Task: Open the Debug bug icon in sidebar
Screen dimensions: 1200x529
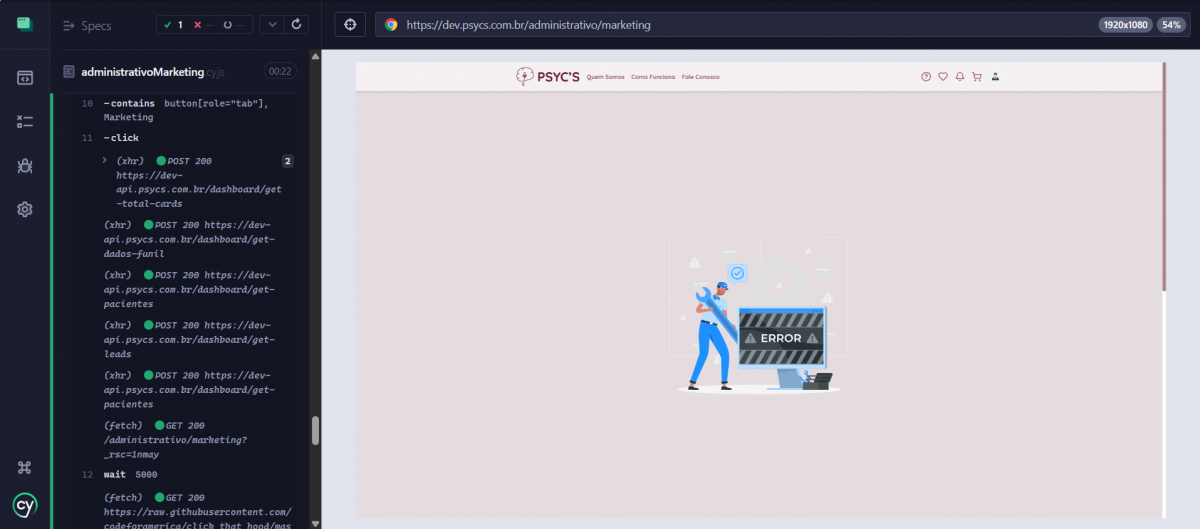Action: (25, 166)
